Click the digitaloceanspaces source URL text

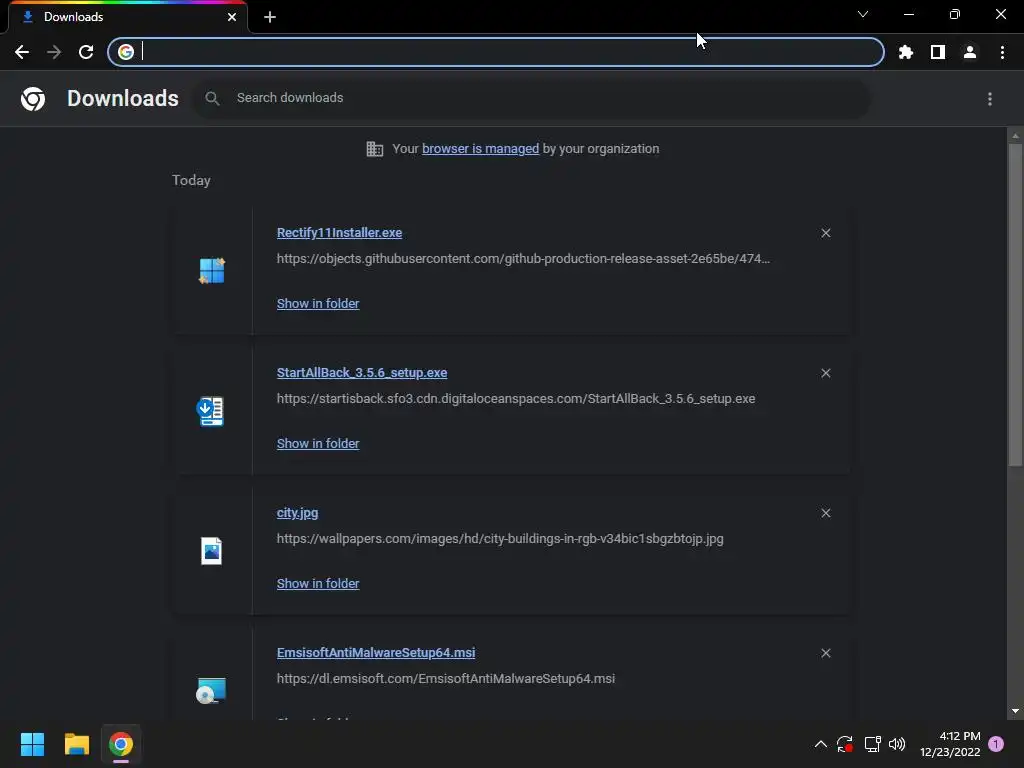[516, 398]
